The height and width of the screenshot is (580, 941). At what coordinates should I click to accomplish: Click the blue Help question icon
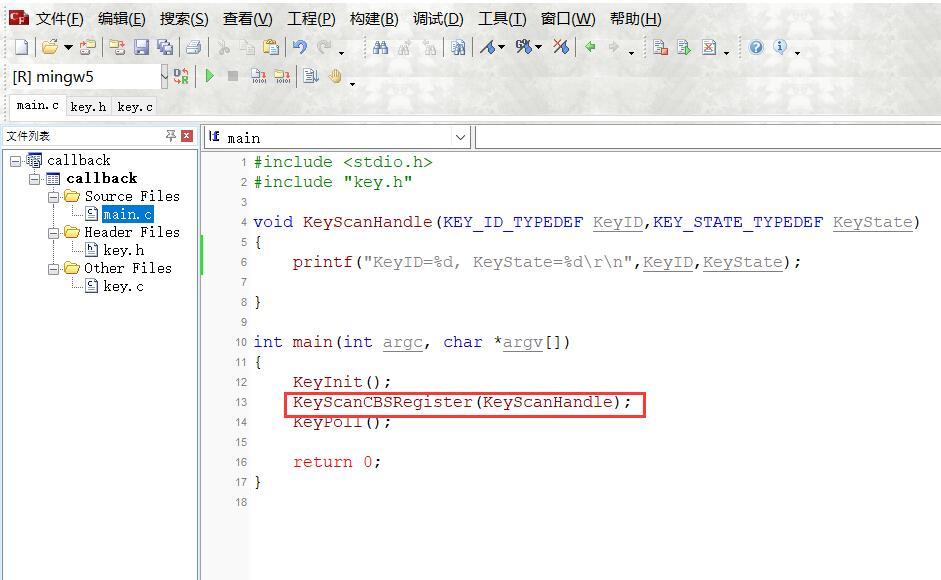point(756,47)
